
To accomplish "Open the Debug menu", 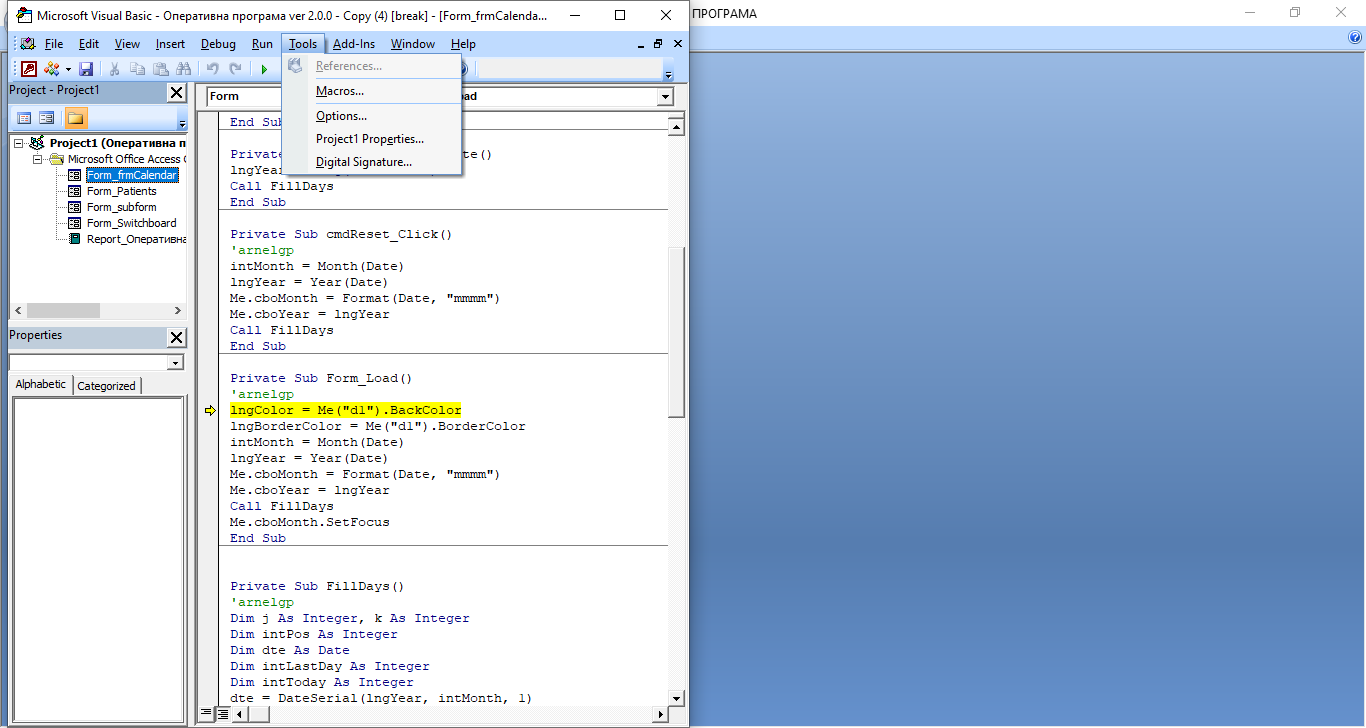I will click(x=218, y=44).
